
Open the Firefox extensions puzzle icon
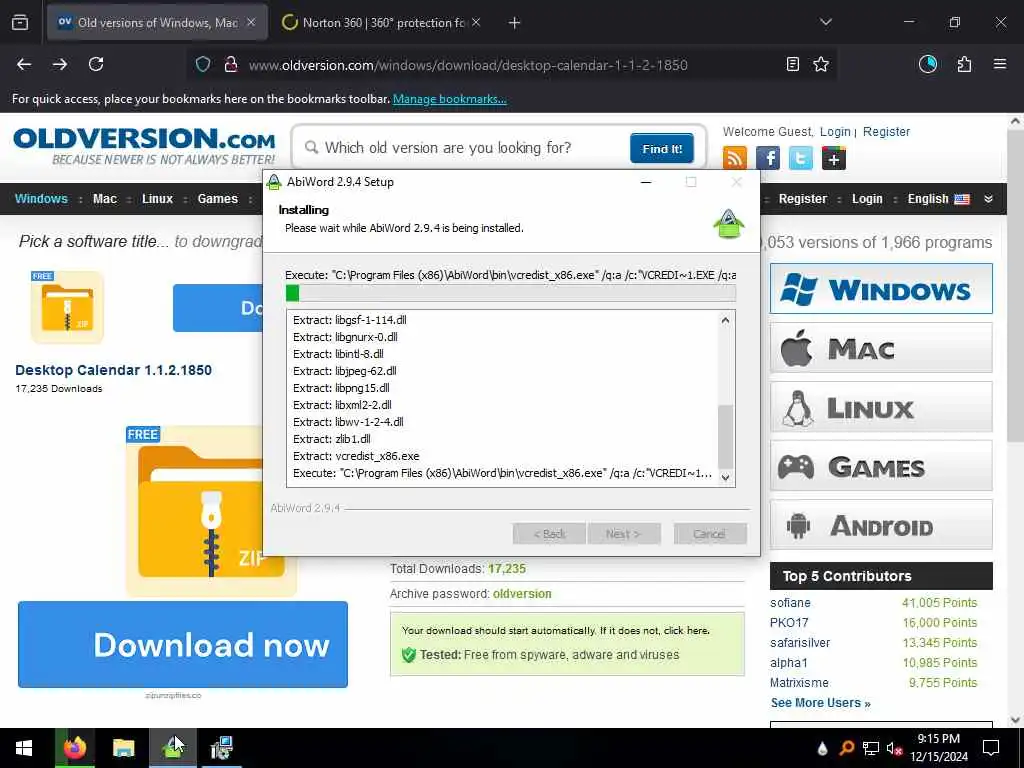pos(964,64)
